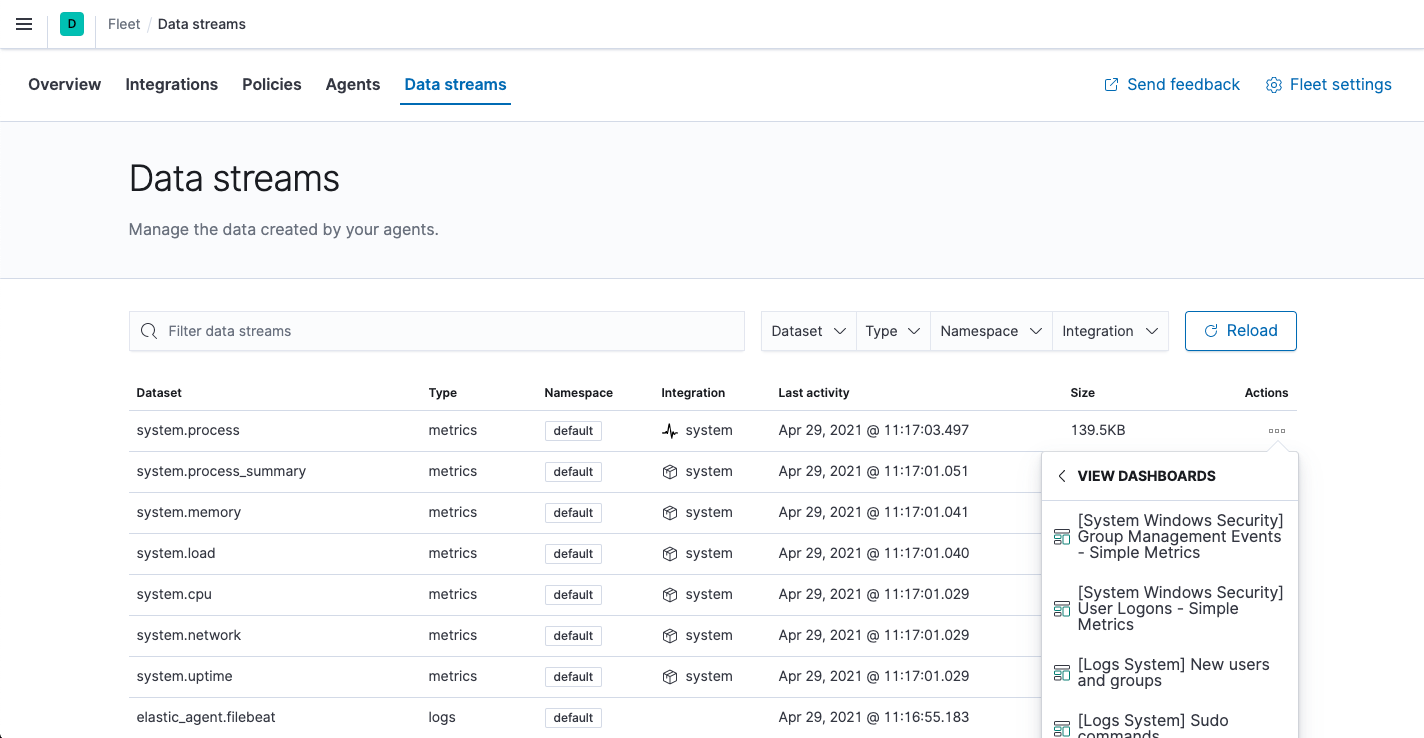Click the back chevron in VIEW DASHBOARDS panel
Viewport: 1424px width, 738px height.
(x=1061, y=475)
